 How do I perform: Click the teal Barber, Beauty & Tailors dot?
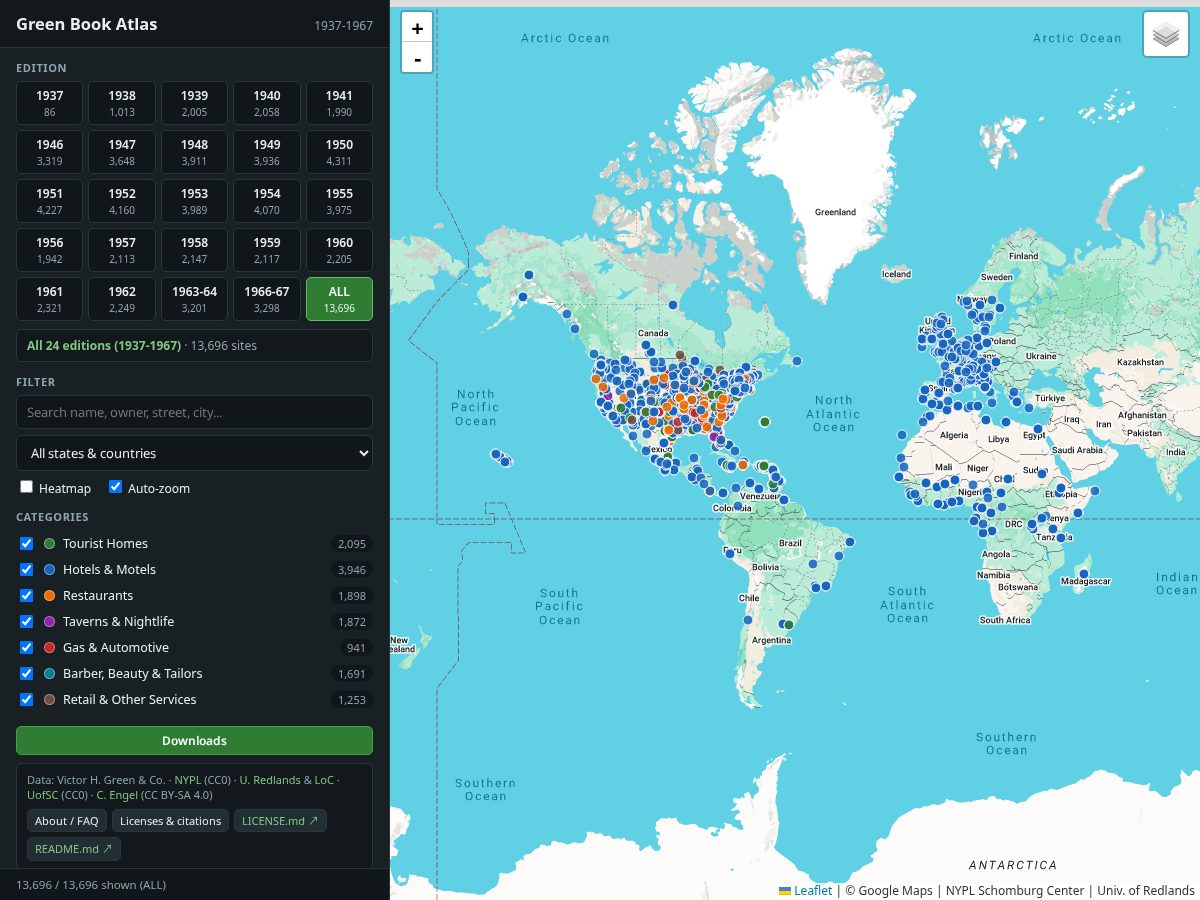(x=50, y=673)
